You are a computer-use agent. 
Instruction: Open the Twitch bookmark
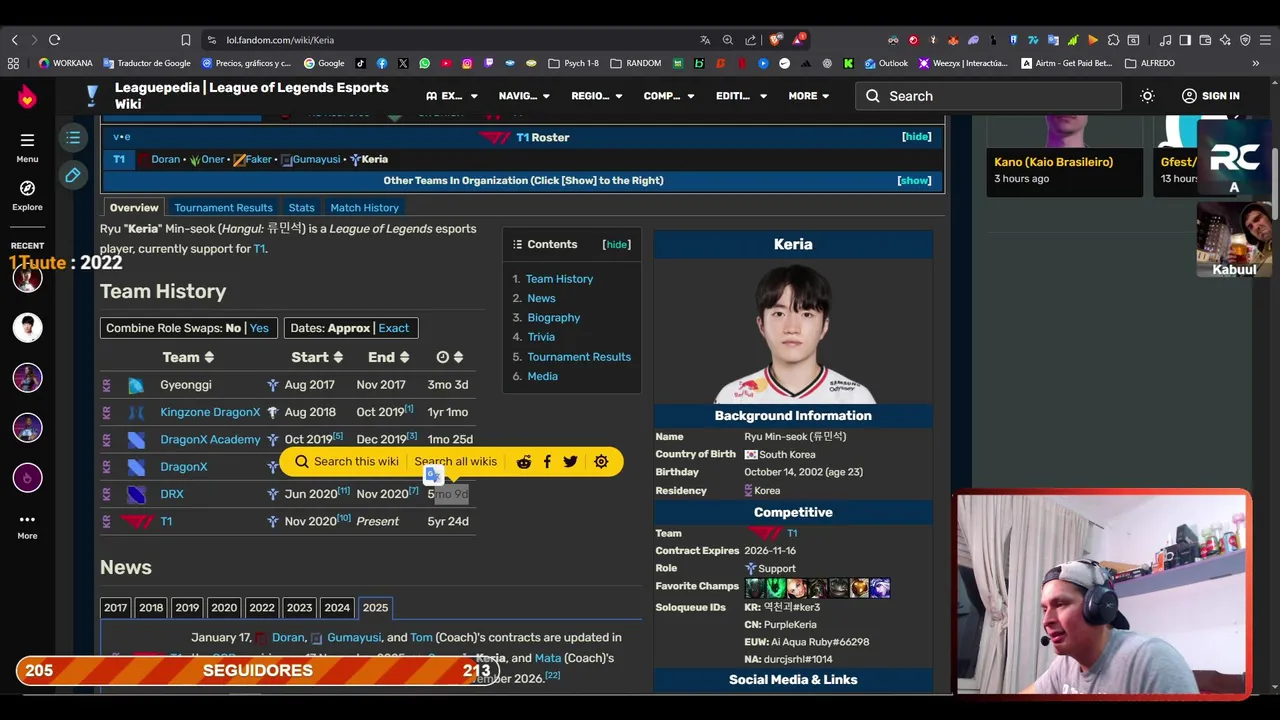pos(489,63)
